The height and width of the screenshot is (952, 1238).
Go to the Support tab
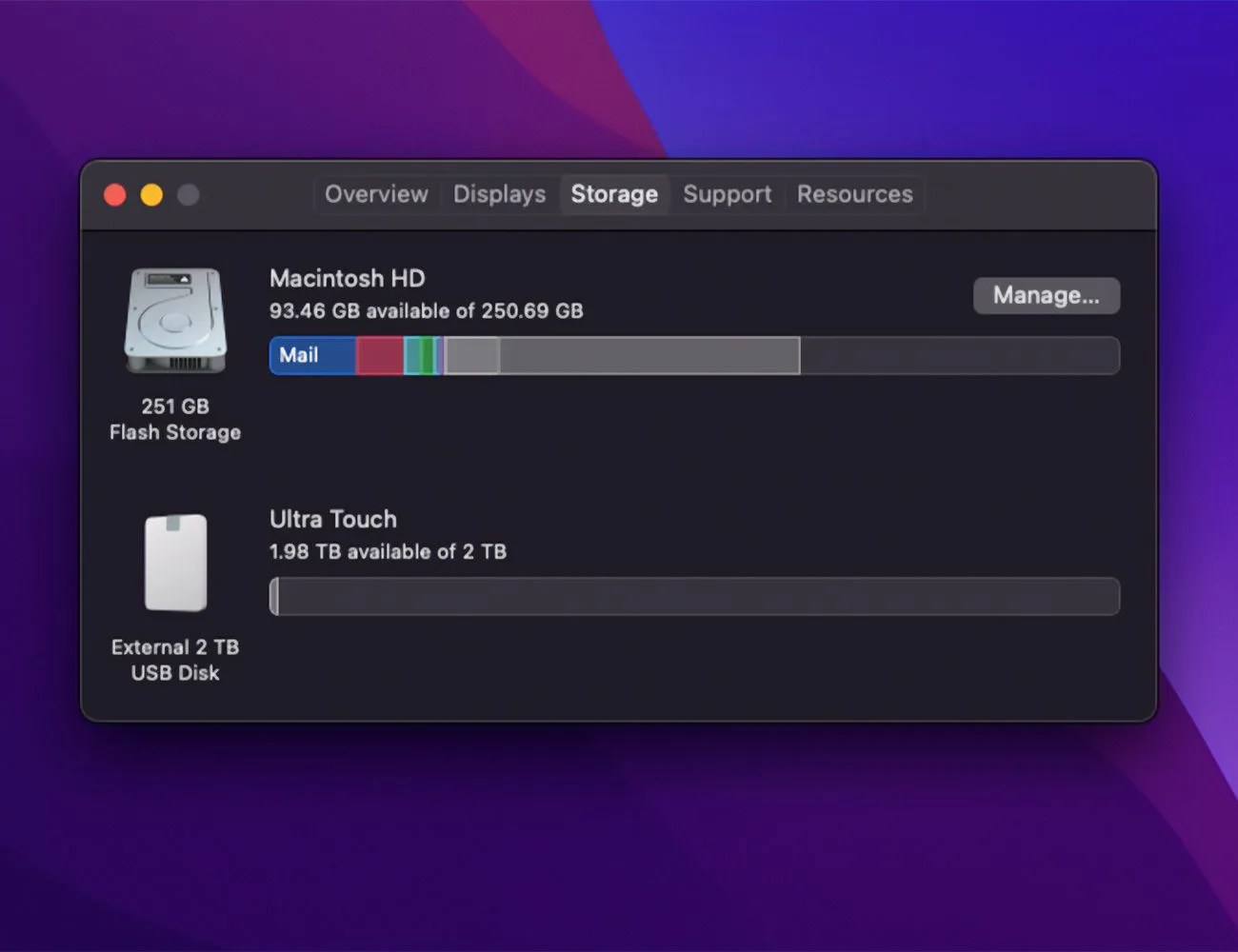click(x=727, y=194)
